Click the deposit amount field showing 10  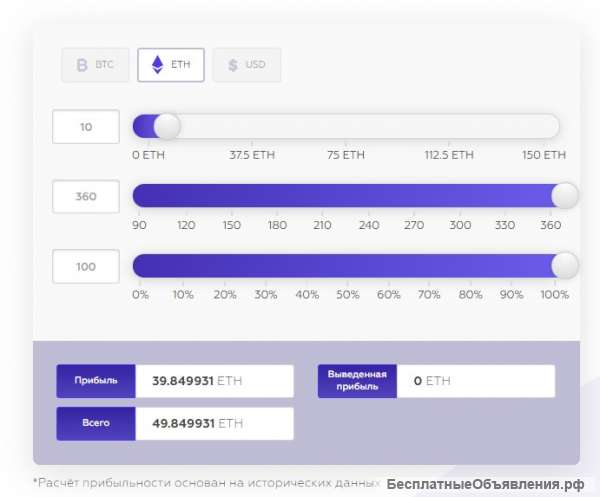[x=86, y=127]
